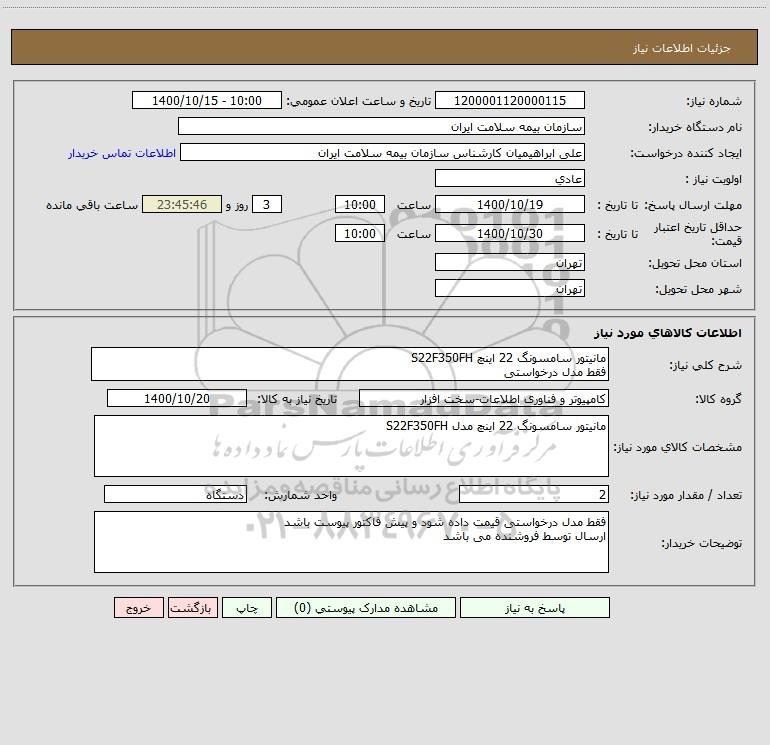The height and width of the screenshot is (745, 770).
Task: Click the مشخصات کالای مورد نیاز label
Action: point(678,447)
